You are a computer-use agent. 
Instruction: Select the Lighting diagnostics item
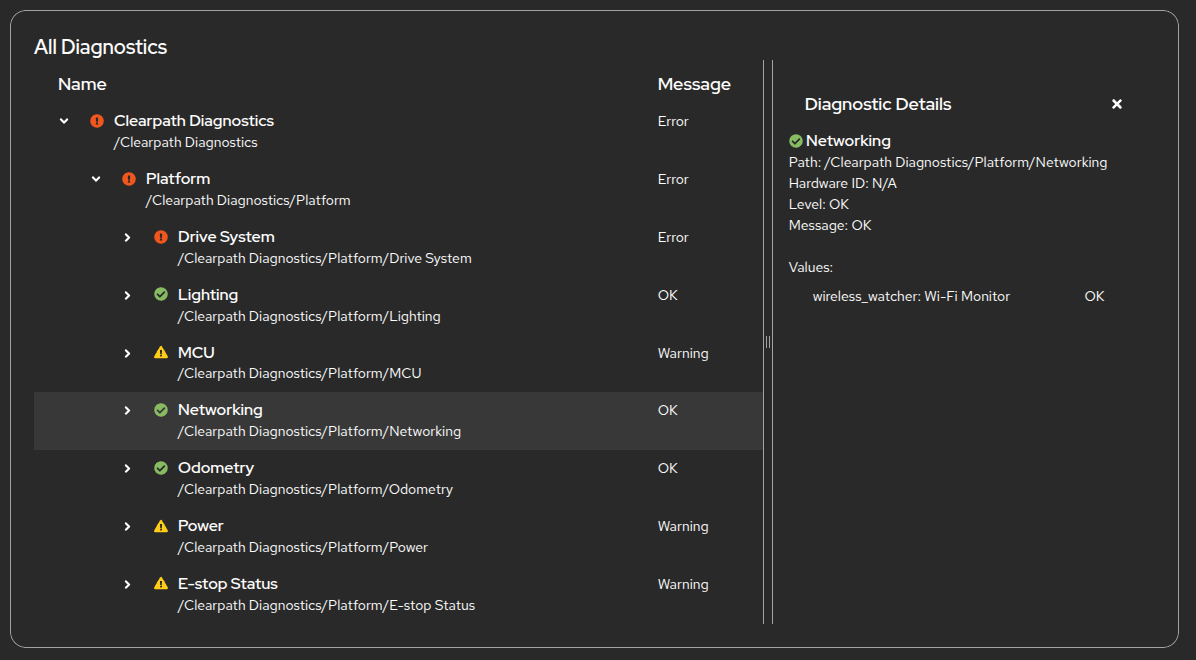[208, 295]
